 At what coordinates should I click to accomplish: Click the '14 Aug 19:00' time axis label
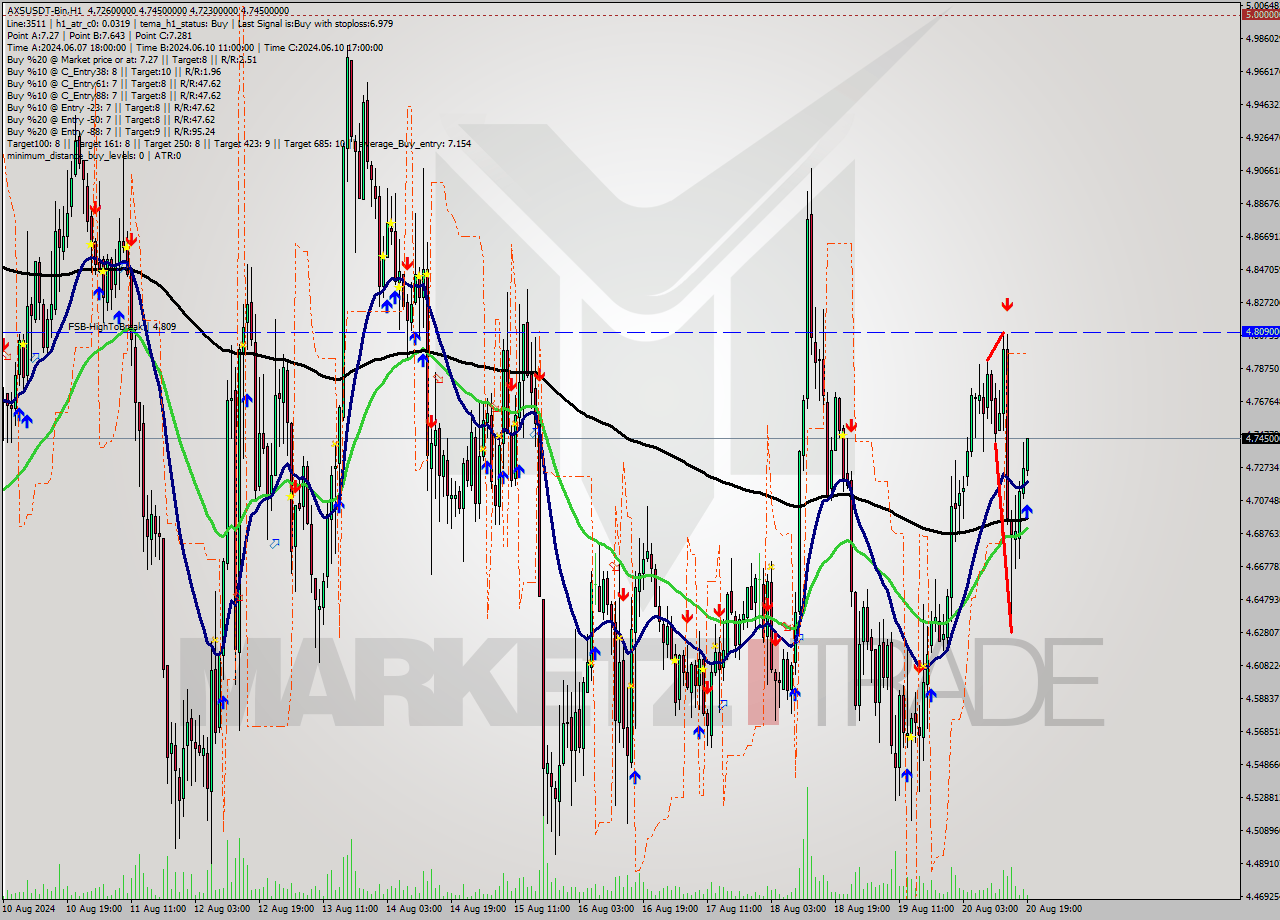pyautogui.click(x=477, y=909)
